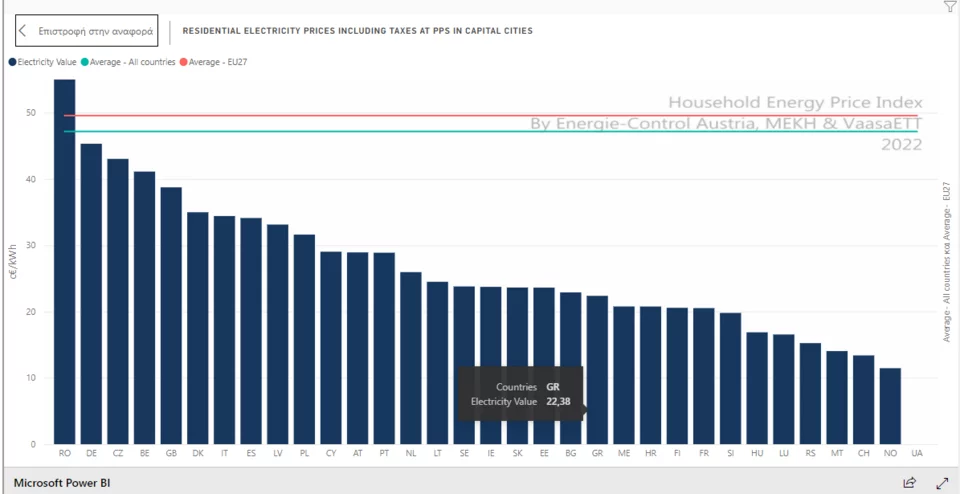The width and height of the screenshot is (960, 494).
Task: Select the Electricity Value legend marker
Action: [12, 62]
